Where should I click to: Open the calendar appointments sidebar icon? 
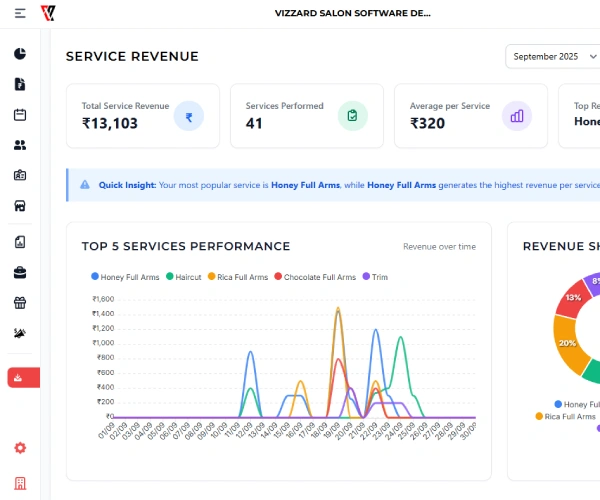pyautogui.click(x=20, y=114)
